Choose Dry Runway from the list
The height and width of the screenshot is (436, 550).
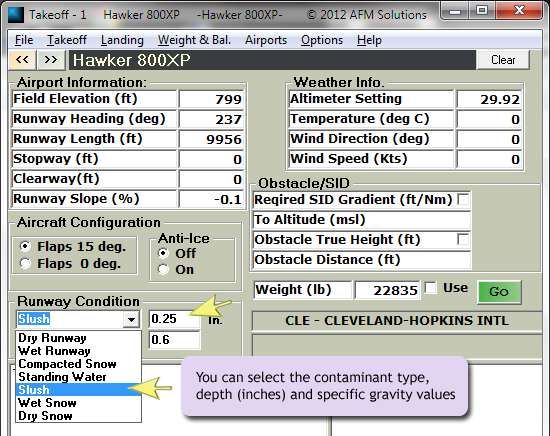79,338
